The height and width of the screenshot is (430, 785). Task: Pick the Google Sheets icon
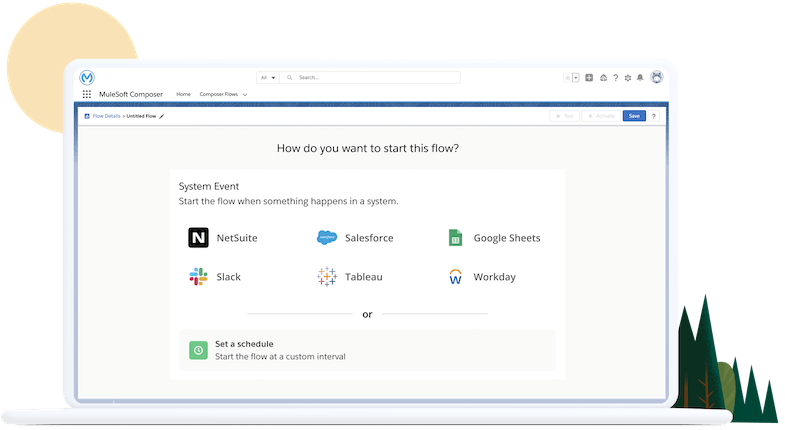point(454,238)
